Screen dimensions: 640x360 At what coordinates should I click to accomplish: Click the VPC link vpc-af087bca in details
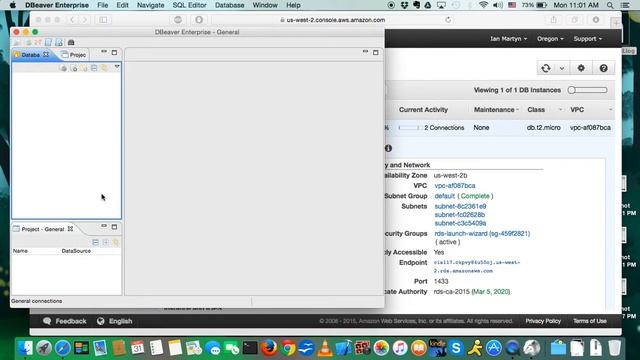pyautogui.click(x=455, y=186)
